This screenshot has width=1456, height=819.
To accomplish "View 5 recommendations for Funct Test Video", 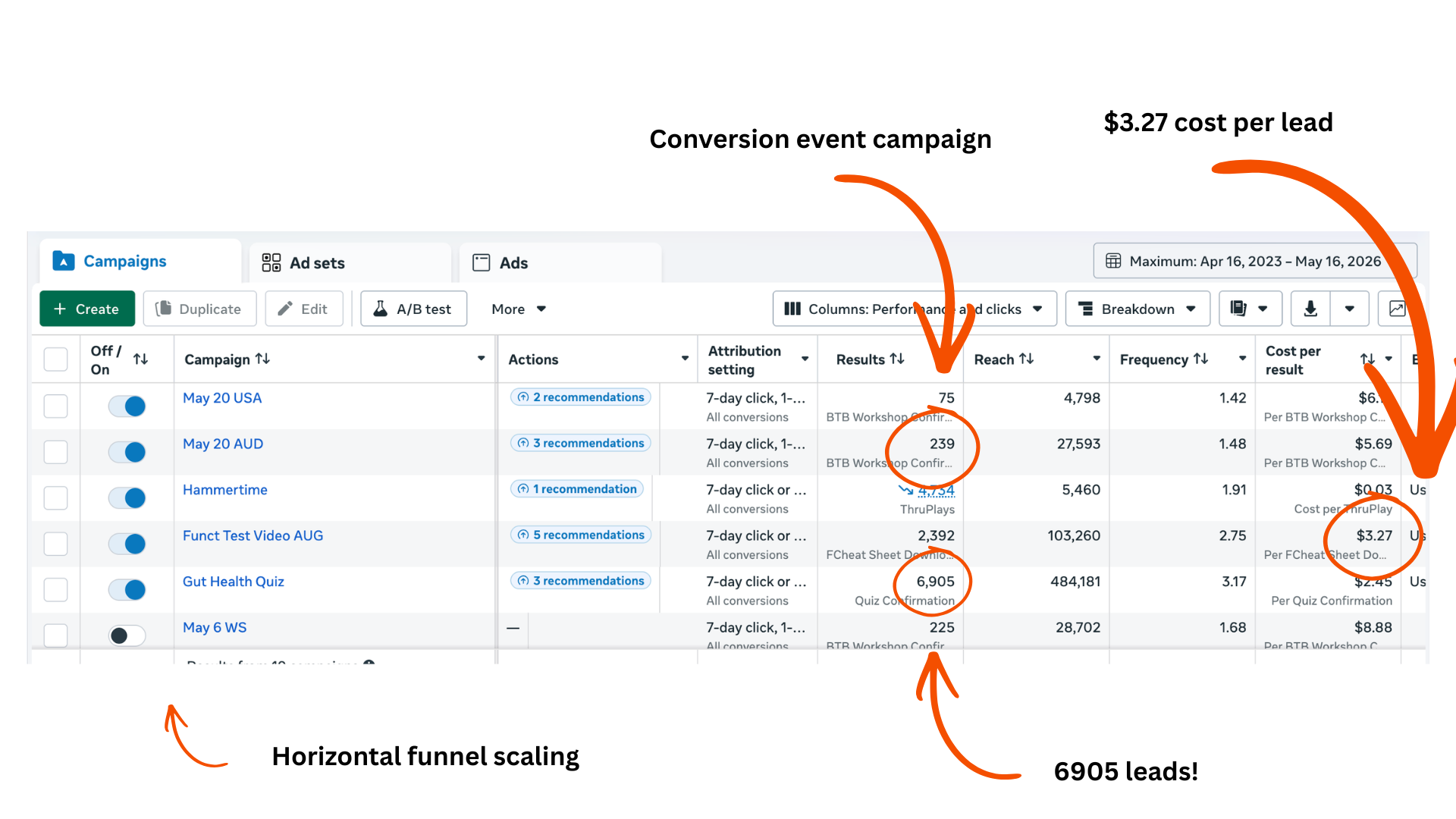I will pos(581,535).
